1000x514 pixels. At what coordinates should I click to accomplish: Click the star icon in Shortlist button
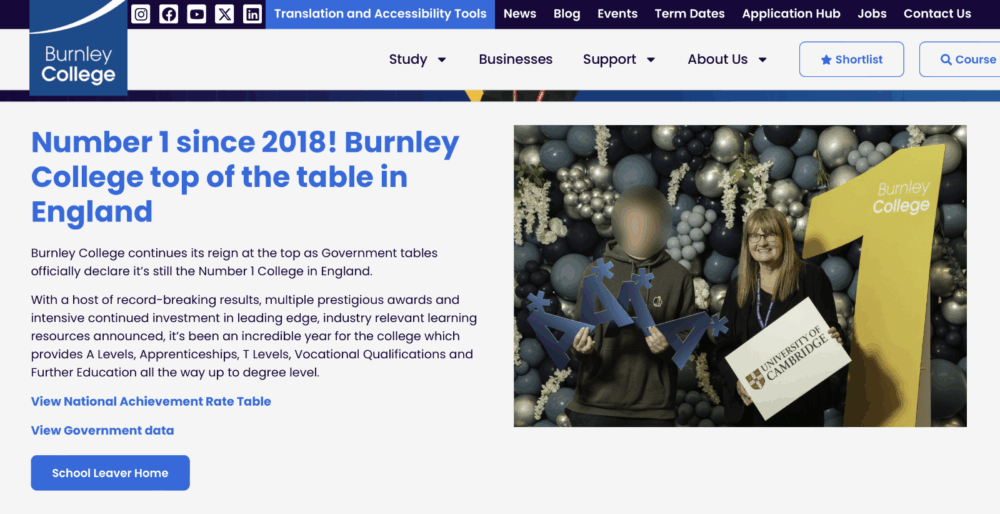[x=826, y=59]
